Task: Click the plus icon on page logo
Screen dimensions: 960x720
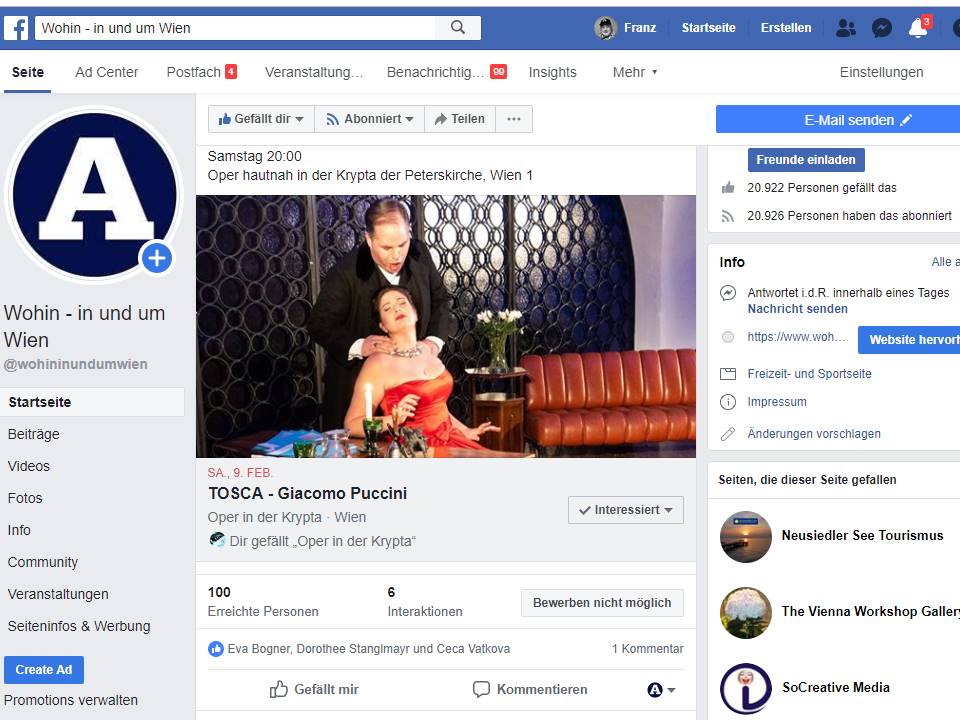Action: click(x=157, y=258)
